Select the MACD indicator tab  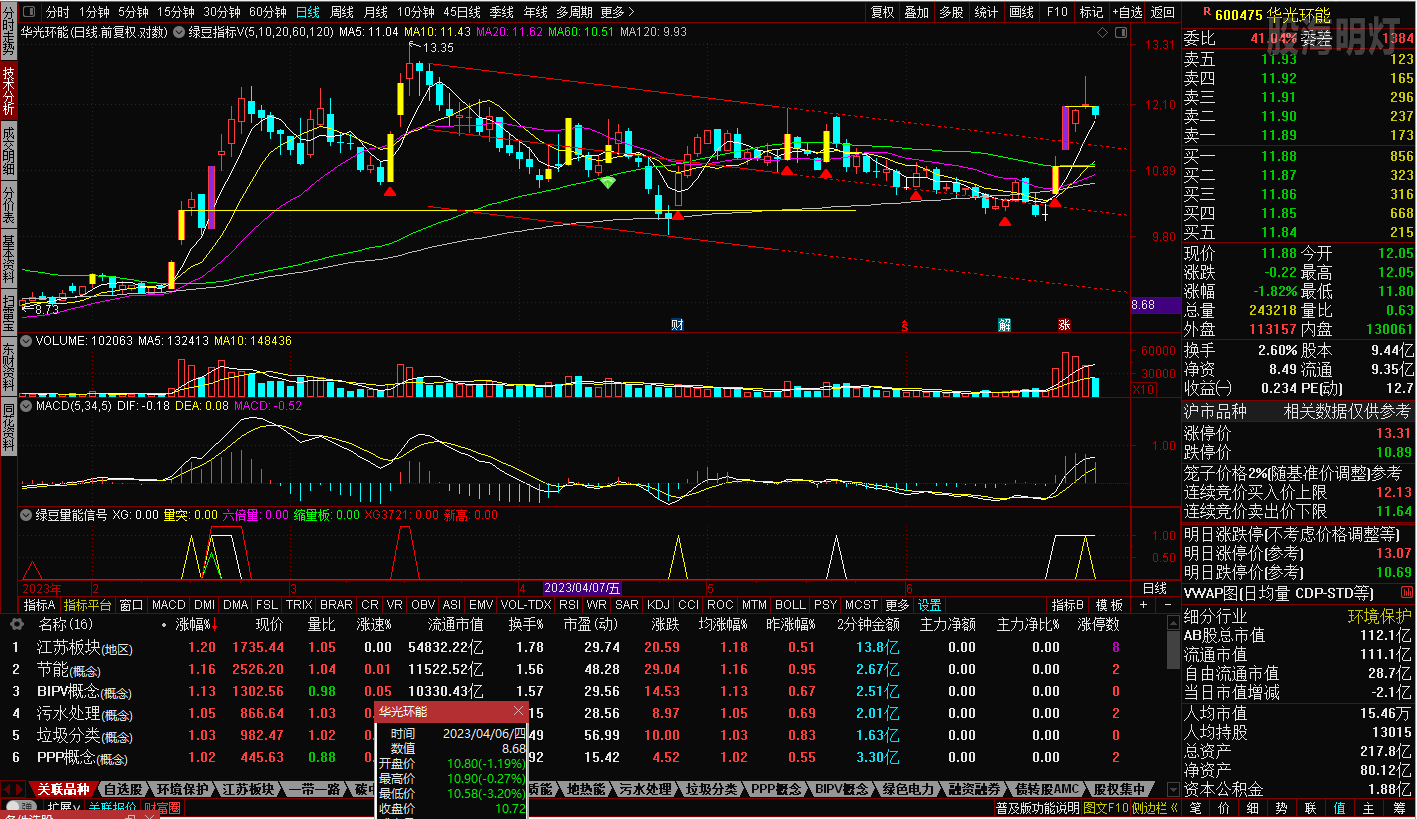tap(169, 605)
